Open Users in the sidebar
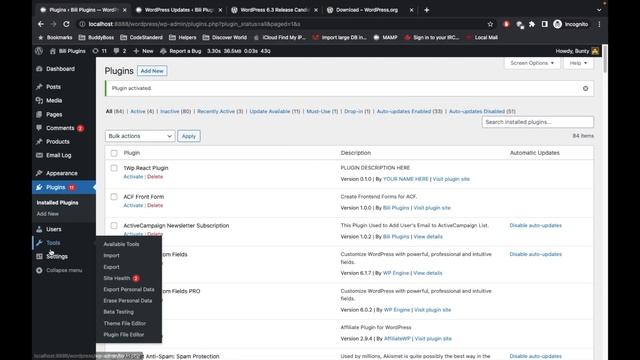The height and width of the screenshot is (360, 640). 53,229
